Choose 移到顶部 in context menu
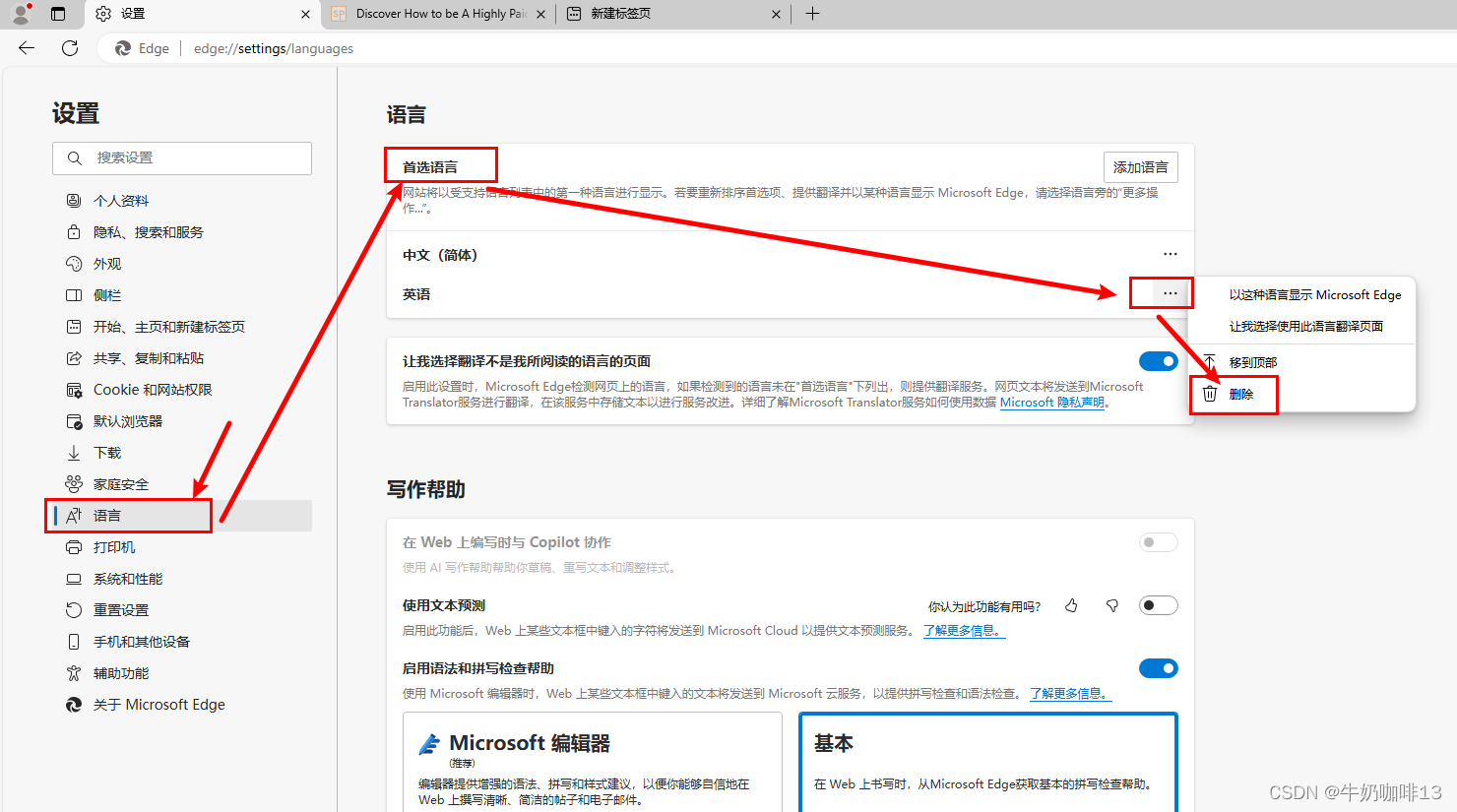1457x812 pixels. [1302, 362]
